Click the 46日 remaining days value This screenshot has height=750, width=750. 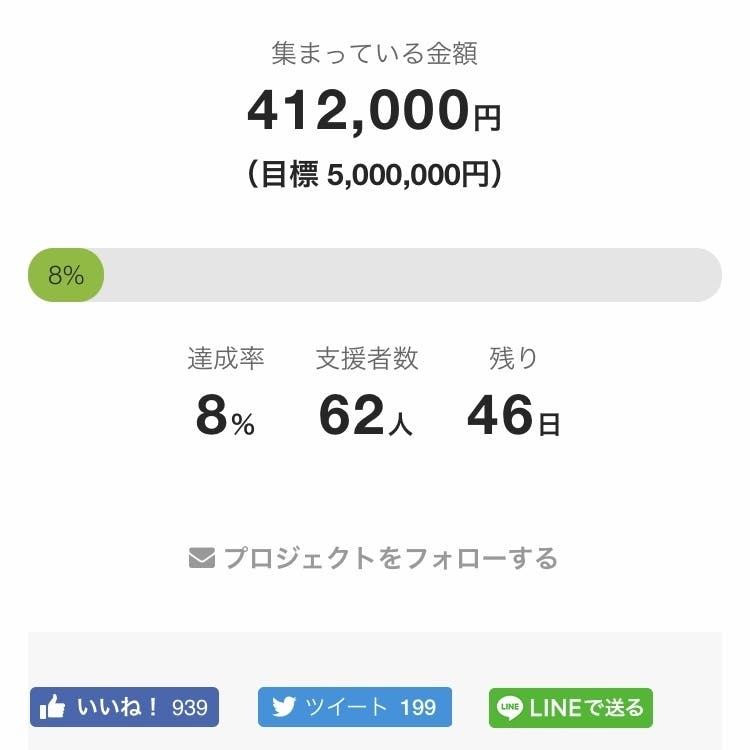pyautogui.click(x=513, y=417)
